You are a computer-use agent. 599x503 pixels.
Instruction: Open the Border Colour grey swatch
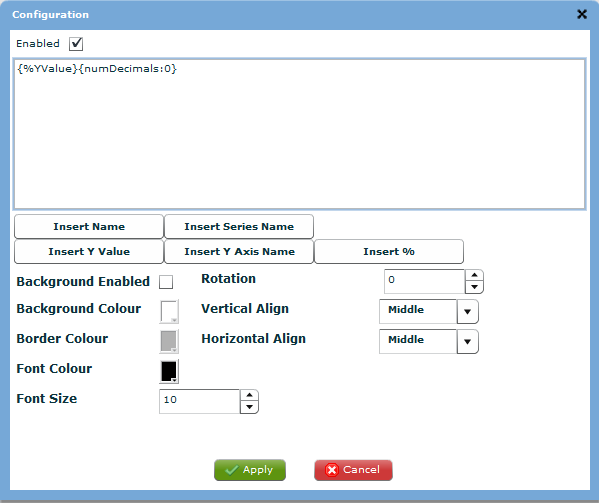[169, 341]
